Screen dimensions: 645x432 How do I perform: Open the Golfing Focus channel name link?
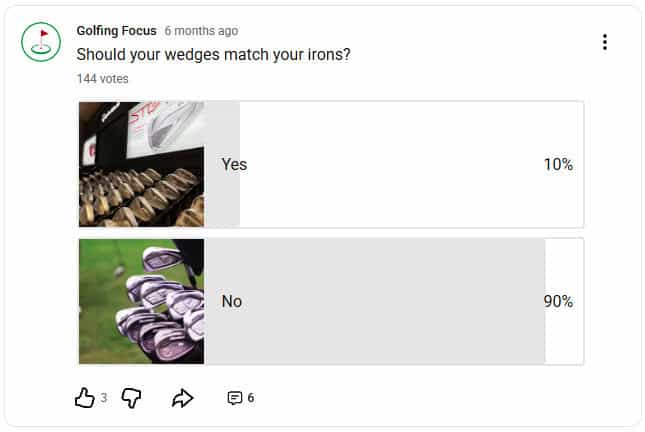point(116,31)
